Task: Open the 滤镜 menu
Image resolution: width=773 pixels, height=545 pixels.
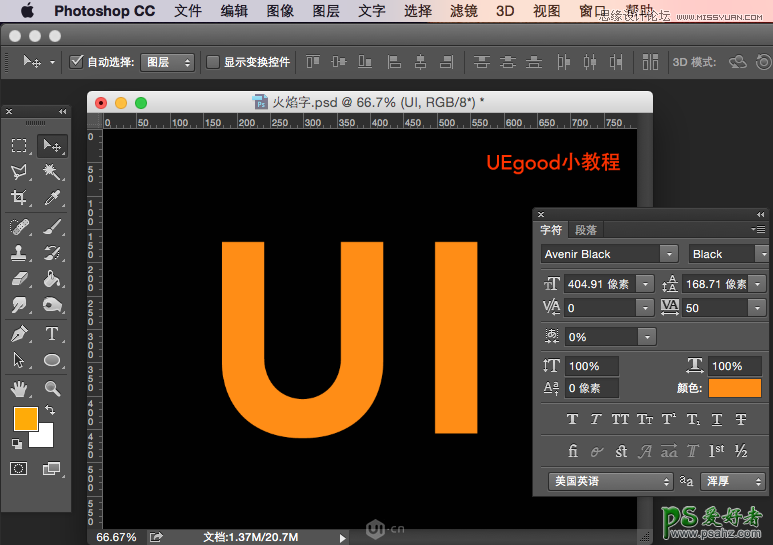Action: pyautogui.click(x=463, y=11)
